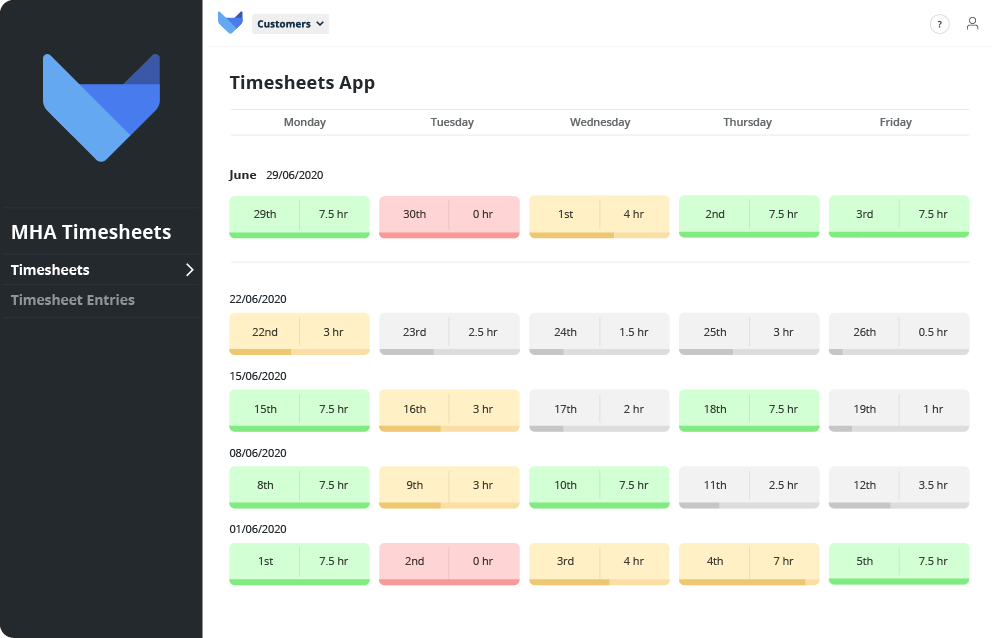This screenshot has width=1000, height=638.
Task: Open the 16th 3 hr entry
Action: [449, 408]
